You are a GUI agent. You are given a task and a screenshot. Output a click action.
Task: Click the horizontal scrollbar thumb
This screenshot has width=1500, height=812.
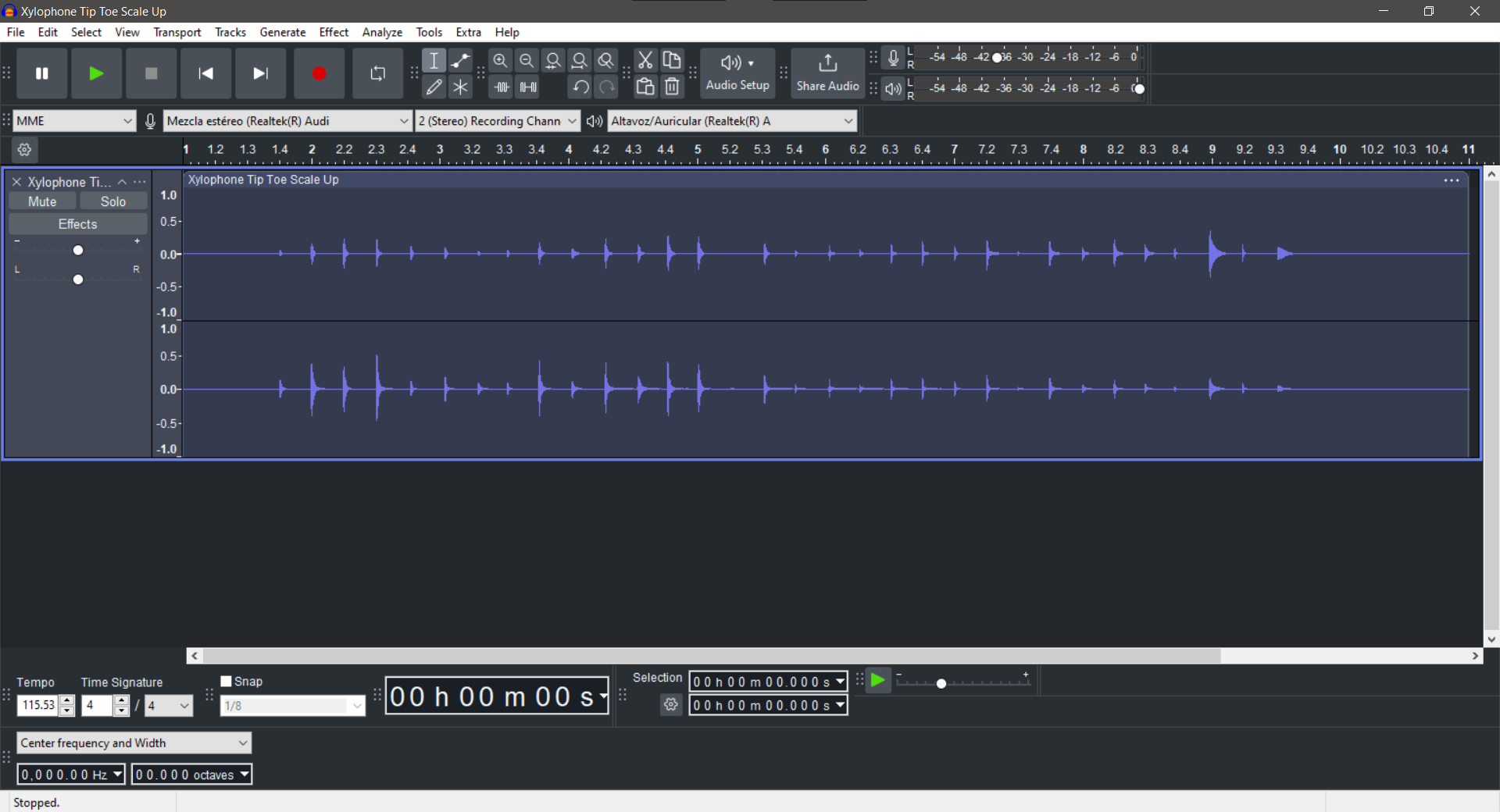712,656
